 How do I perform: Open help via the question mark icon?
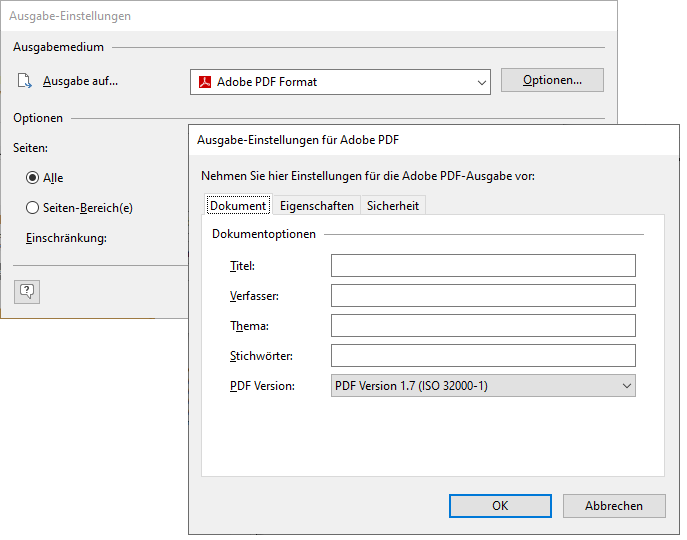(27, 291)
